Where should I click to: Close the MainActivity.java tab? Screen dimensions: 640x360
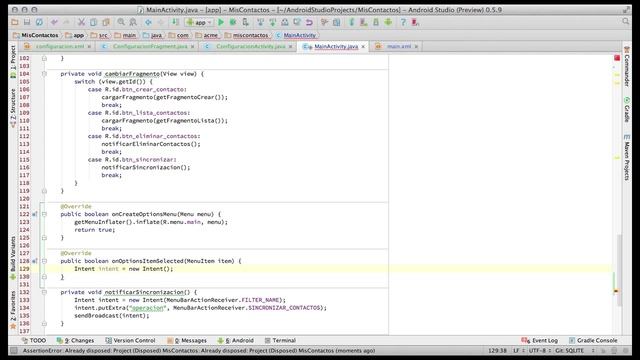pyautogui.click(x=363, y=47)
